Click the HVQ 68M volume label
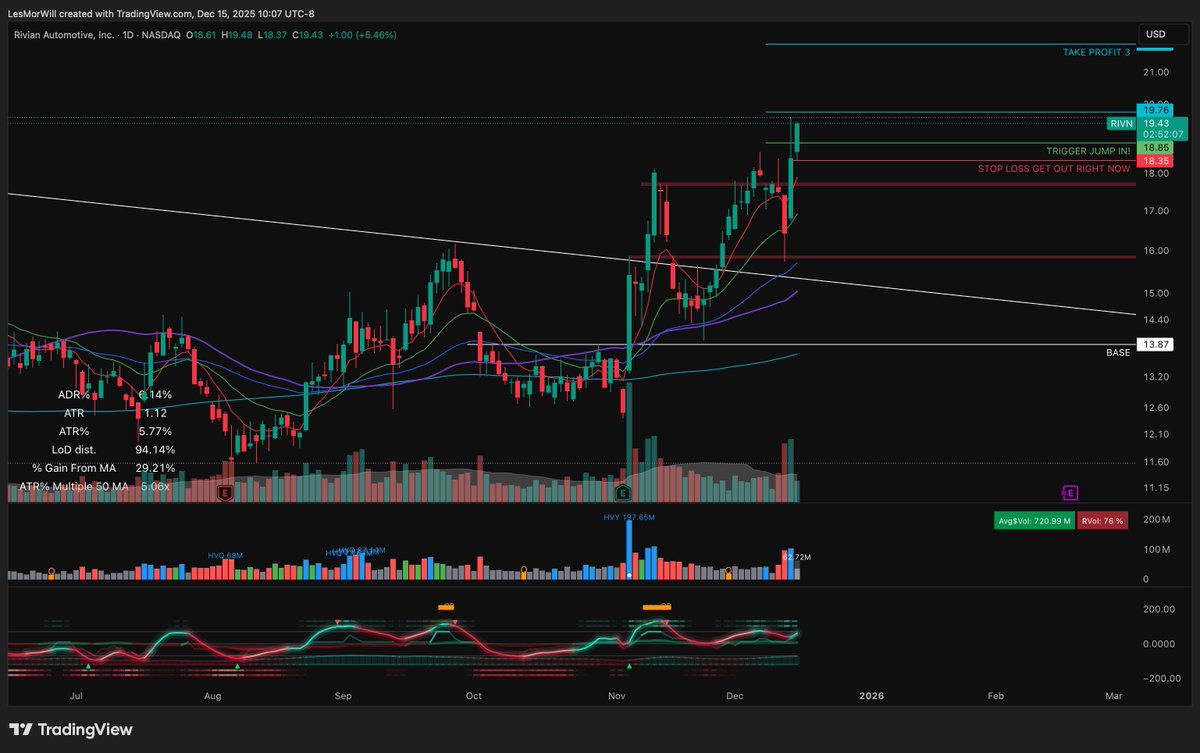The image size is (1200, 753). click(x=225, y=554)
